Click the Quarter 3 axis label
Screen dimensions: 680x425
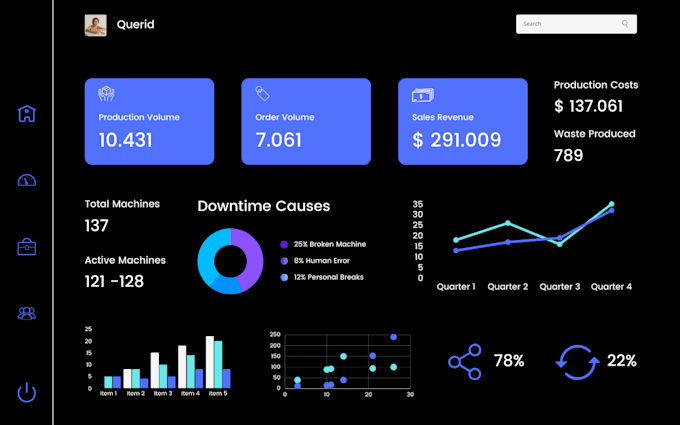[559, 287]
